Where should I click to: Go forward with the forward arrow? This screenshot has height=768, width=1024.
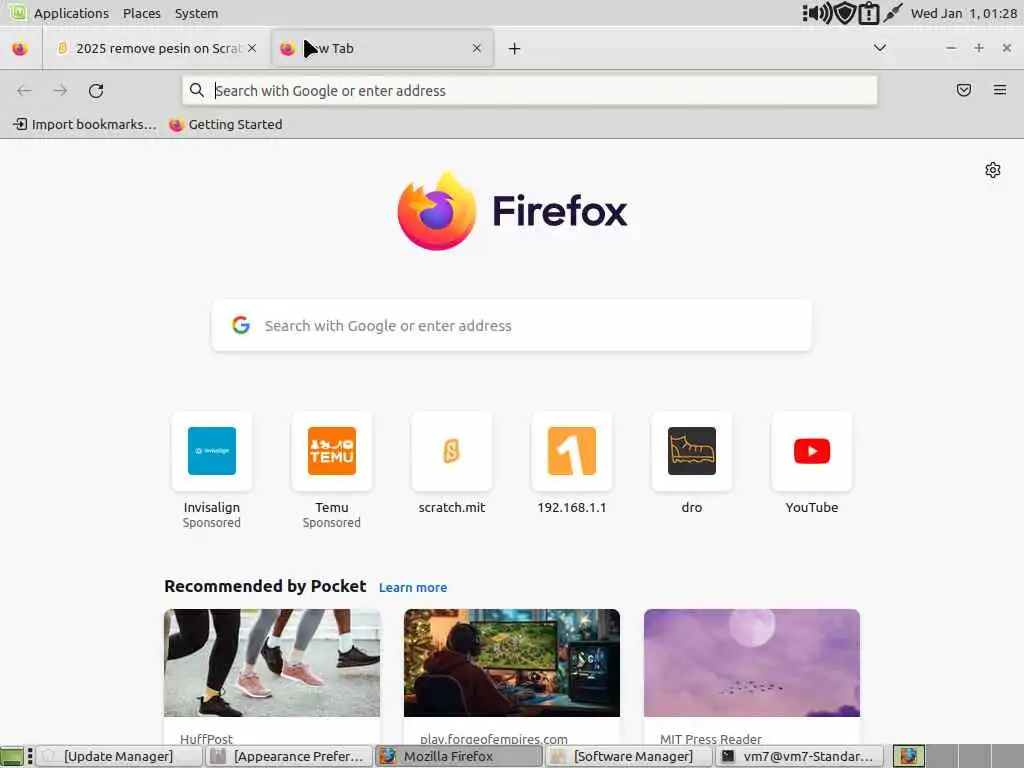pos(60,91)
